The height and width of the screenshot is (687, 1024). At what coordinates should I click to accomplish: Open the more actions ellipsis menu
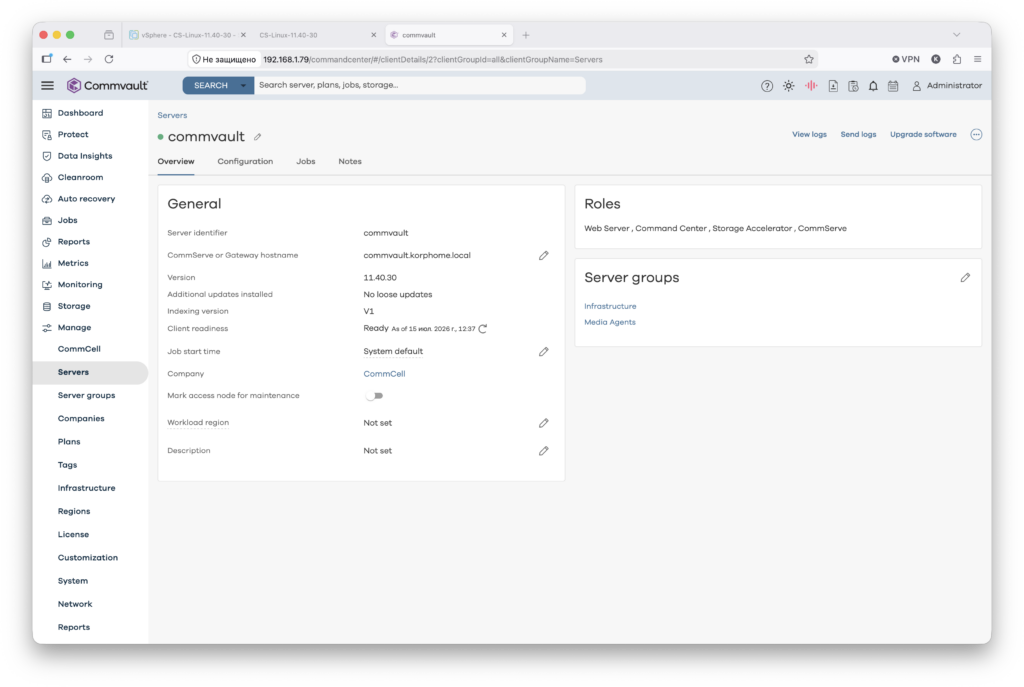pos(976,135)
